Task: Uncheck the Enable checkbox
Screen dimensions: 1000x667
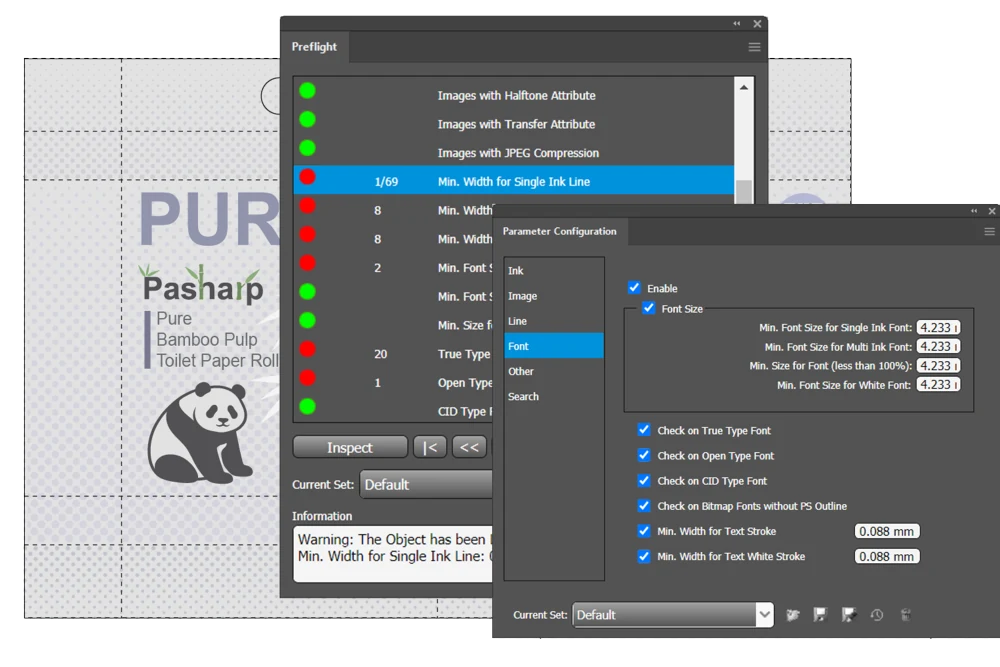Action: [634, 288]
